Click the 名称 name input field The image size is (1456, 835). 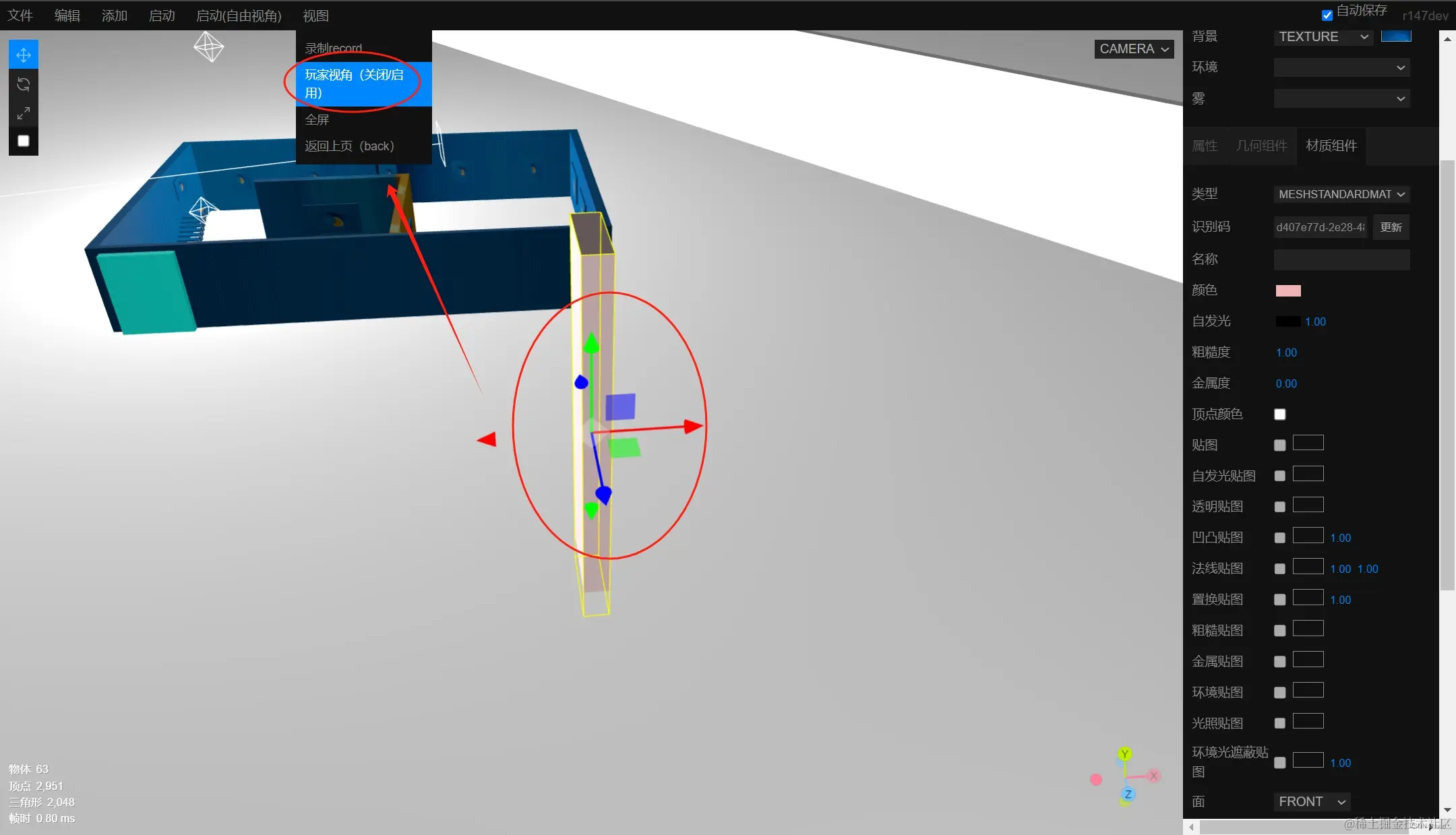(1341, 259)
